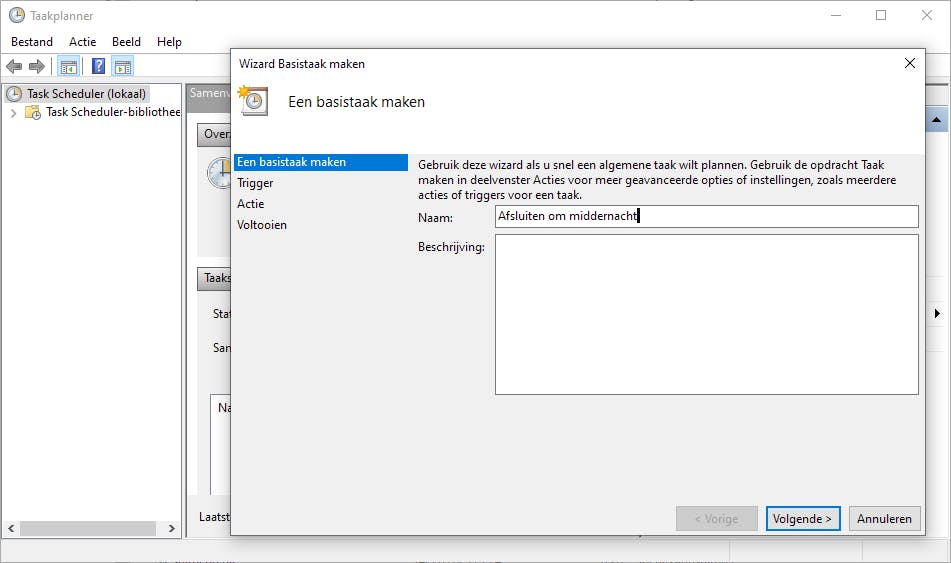
Task: Minimize the Taakplanner window
Action: click(x=836, y=15)
